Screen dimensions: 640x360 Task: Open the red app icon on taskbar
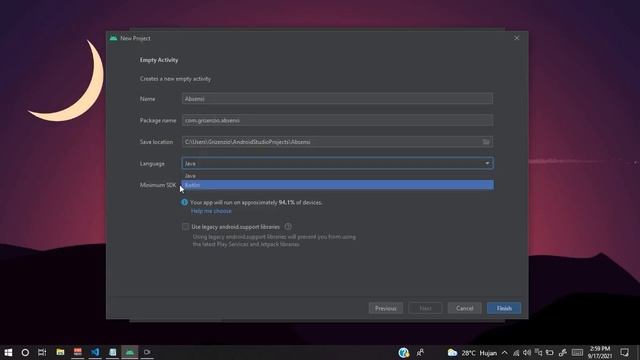pos(78,352)
